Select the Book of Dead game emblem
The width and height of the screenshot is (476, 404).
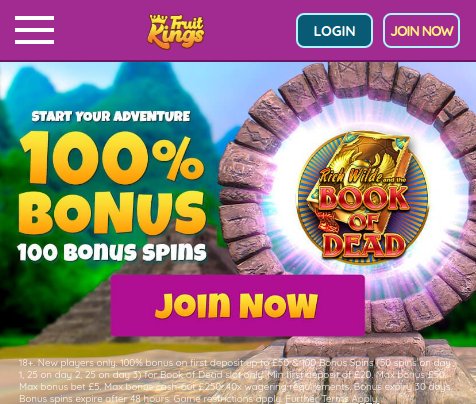[x=363, y=197]
